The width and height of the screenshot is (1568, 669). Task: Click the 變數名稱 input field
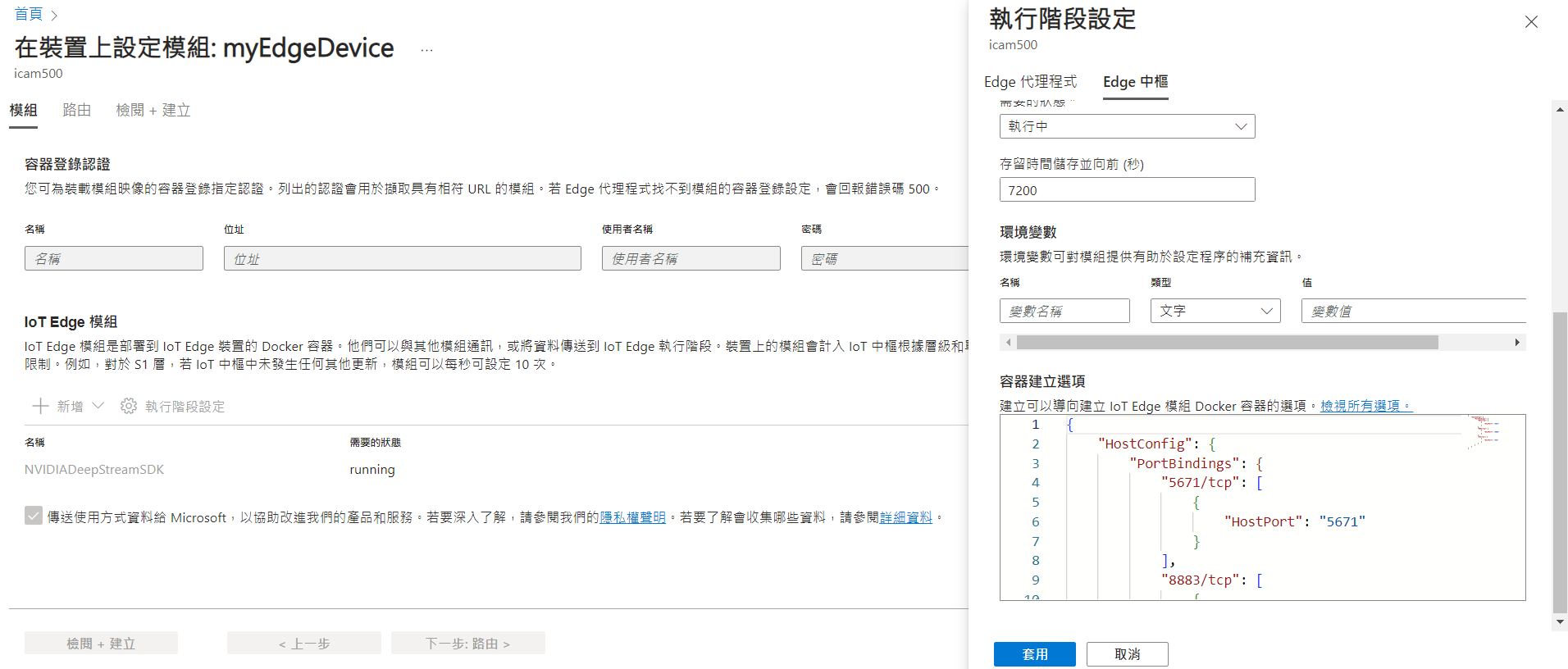click(1064, 311)
